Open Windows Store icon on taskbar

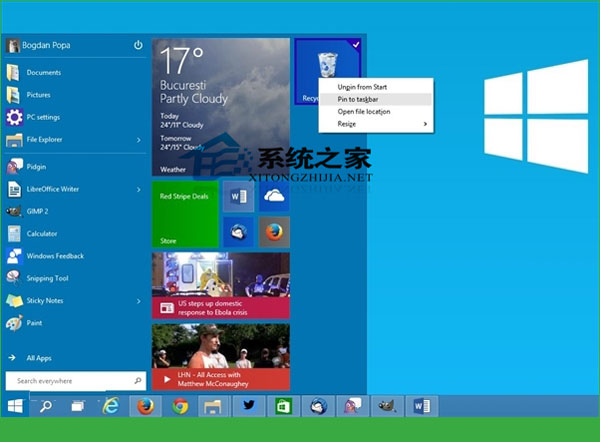tap(283, 406)
